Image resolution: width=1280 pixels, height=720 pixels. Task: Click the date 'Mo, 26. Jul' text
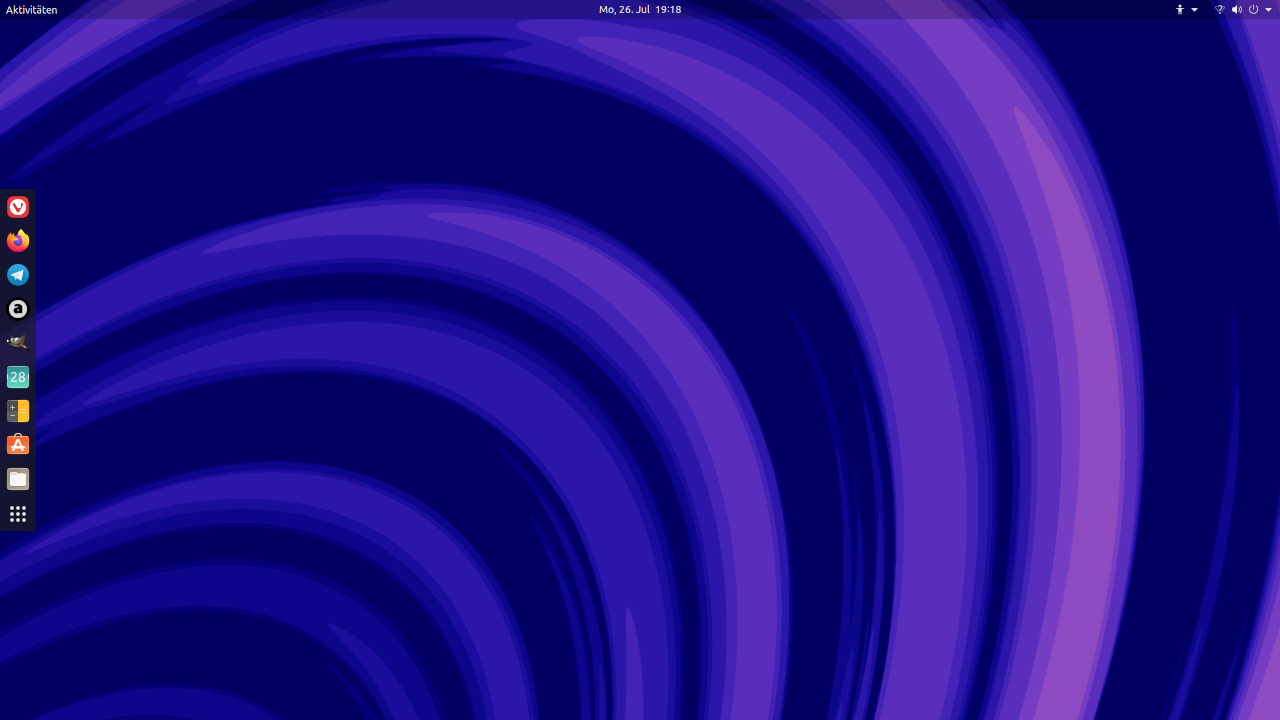[624, 10]
